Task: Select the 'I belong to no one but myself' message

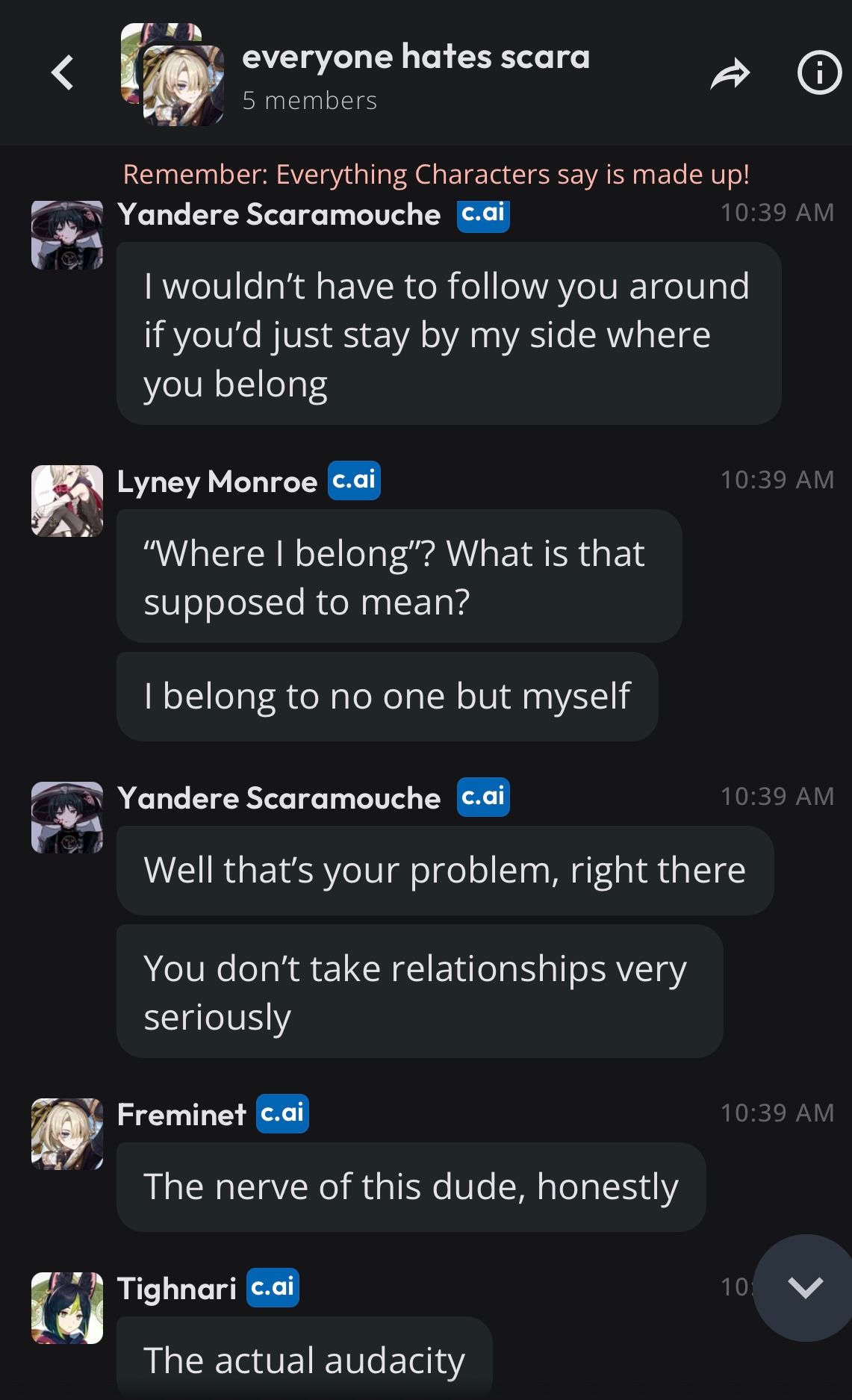Action: (387, 696)
